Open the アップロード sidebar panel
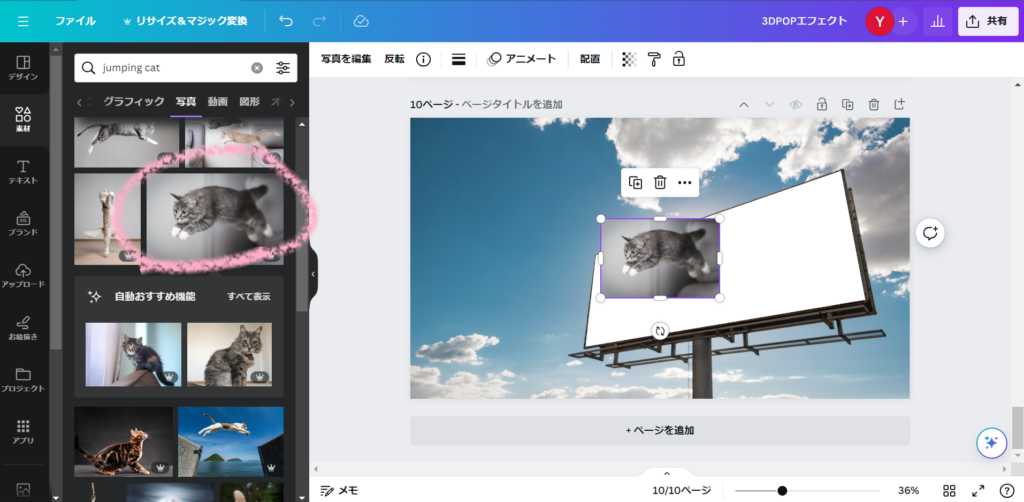The image size is (1024, 502). [23, 275]
